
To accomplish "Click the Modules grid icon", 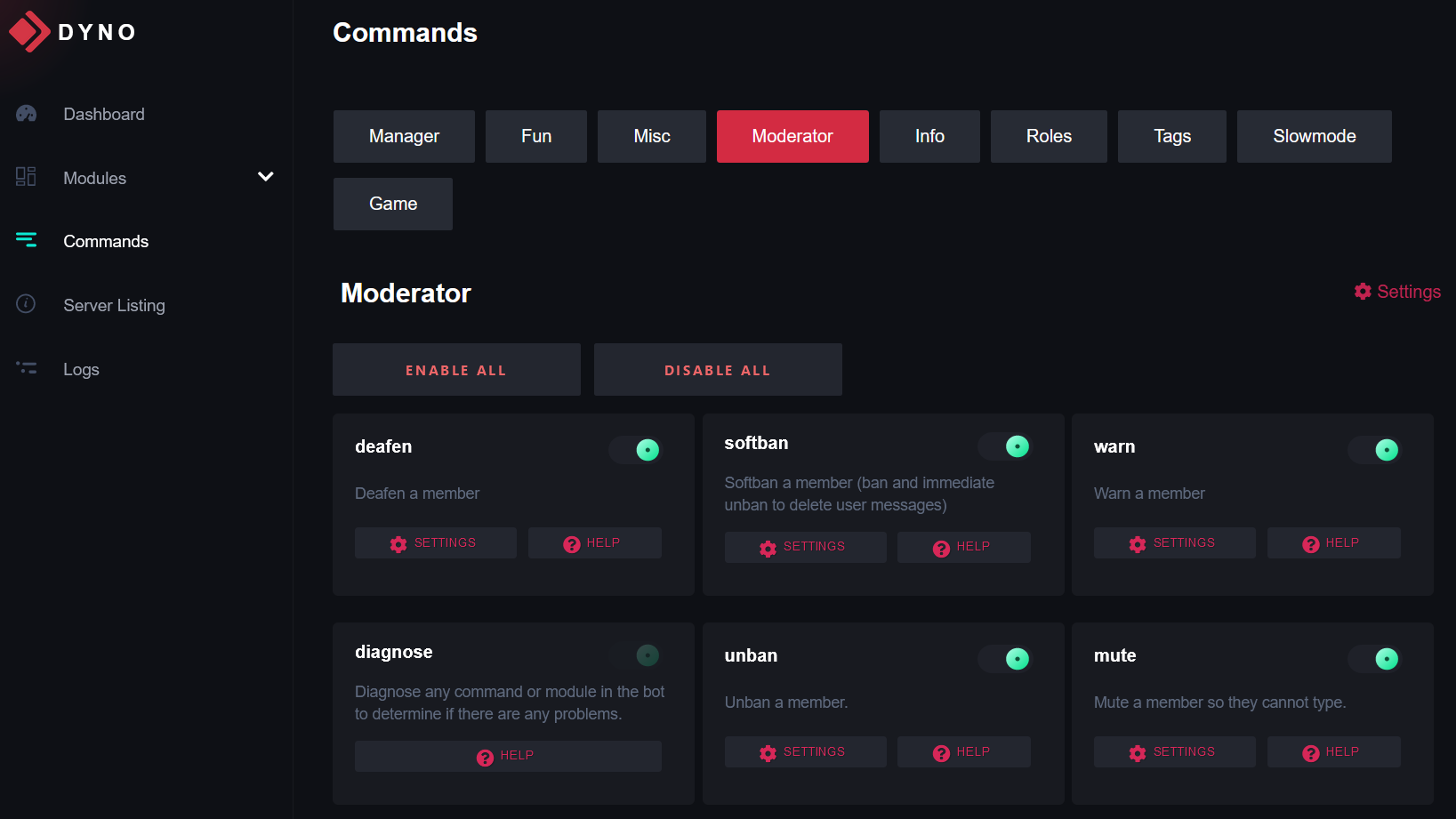I will pos(26,177).
